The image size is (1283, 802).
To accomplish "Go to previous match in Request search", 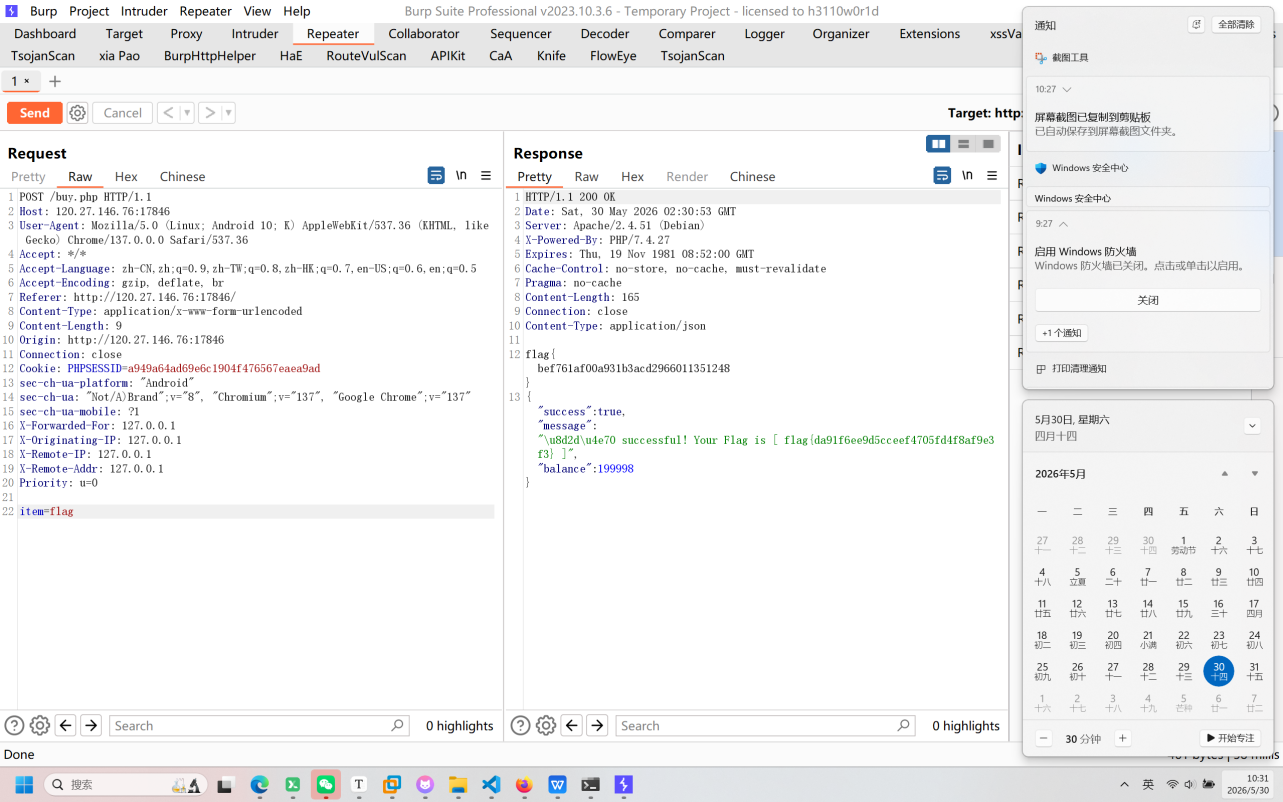I will tap(66, 726).
